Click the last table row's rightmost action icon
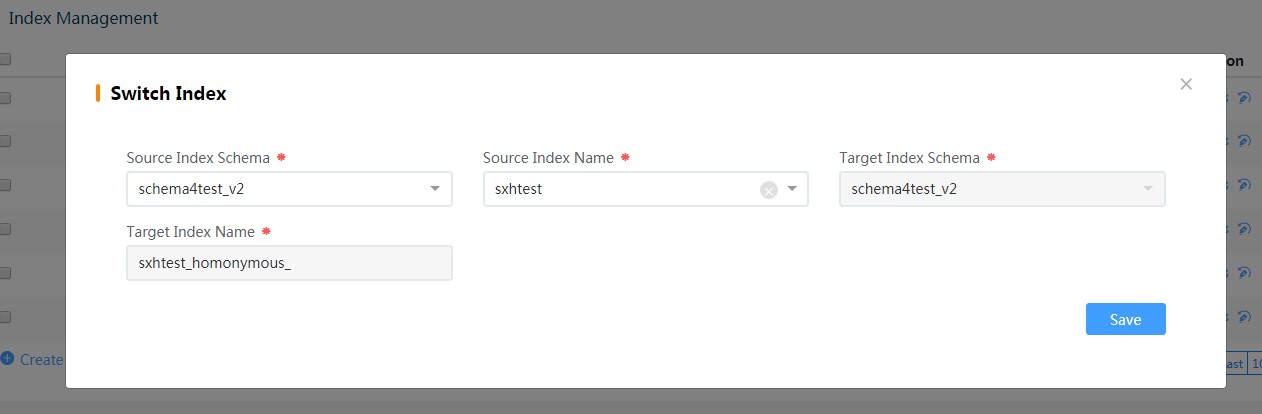The image size is (1262, 414). [1244, 317]
